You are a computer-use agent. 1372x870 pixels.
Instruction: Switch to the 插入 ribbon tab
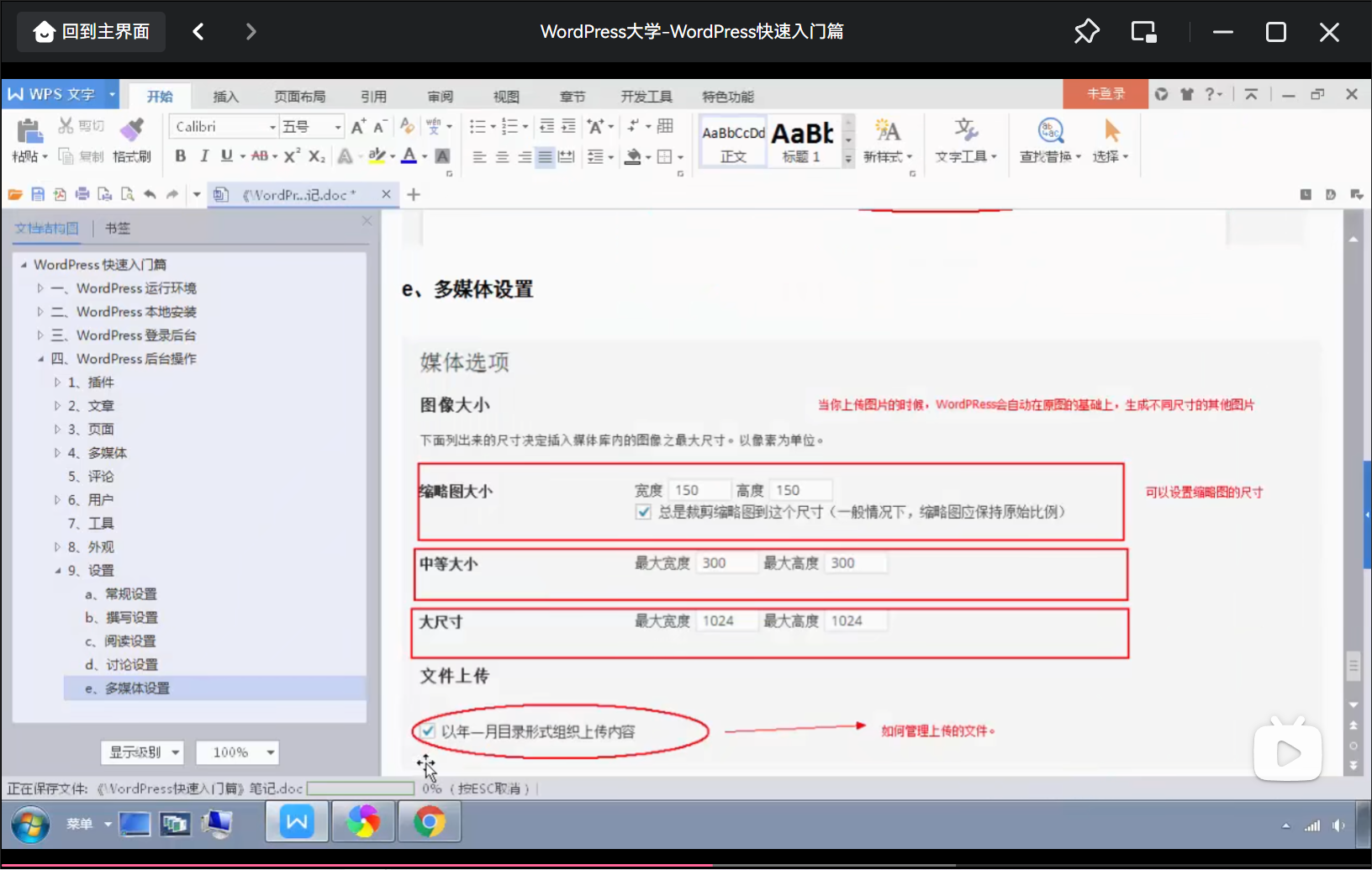click(x=225, y=97)
